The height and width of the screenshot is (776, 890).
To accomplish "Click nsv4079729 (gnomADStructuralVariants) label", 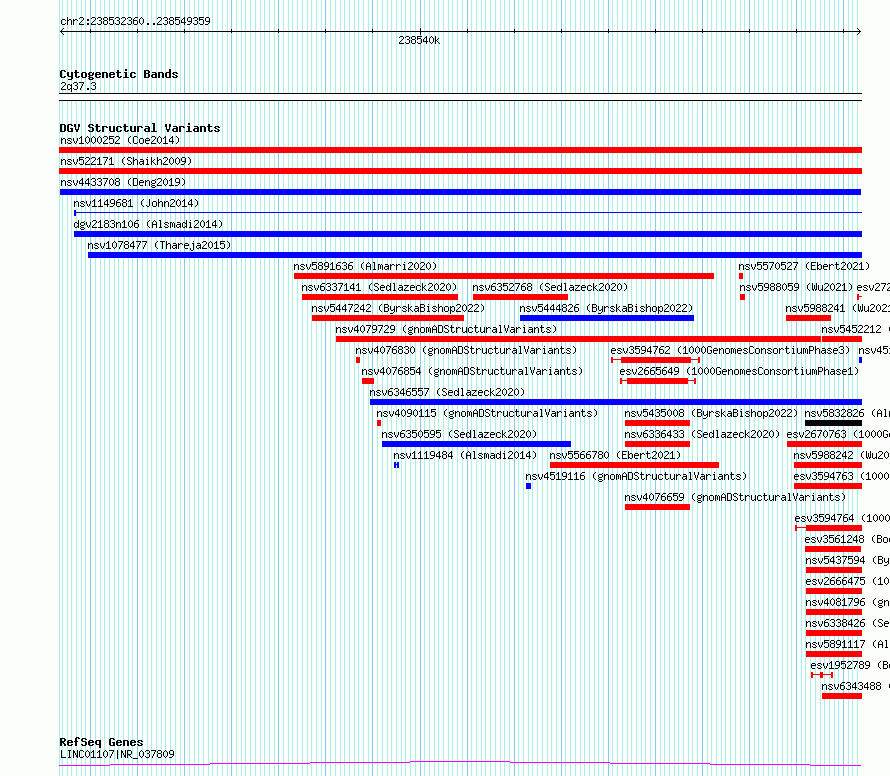I will tap(446, 329).
